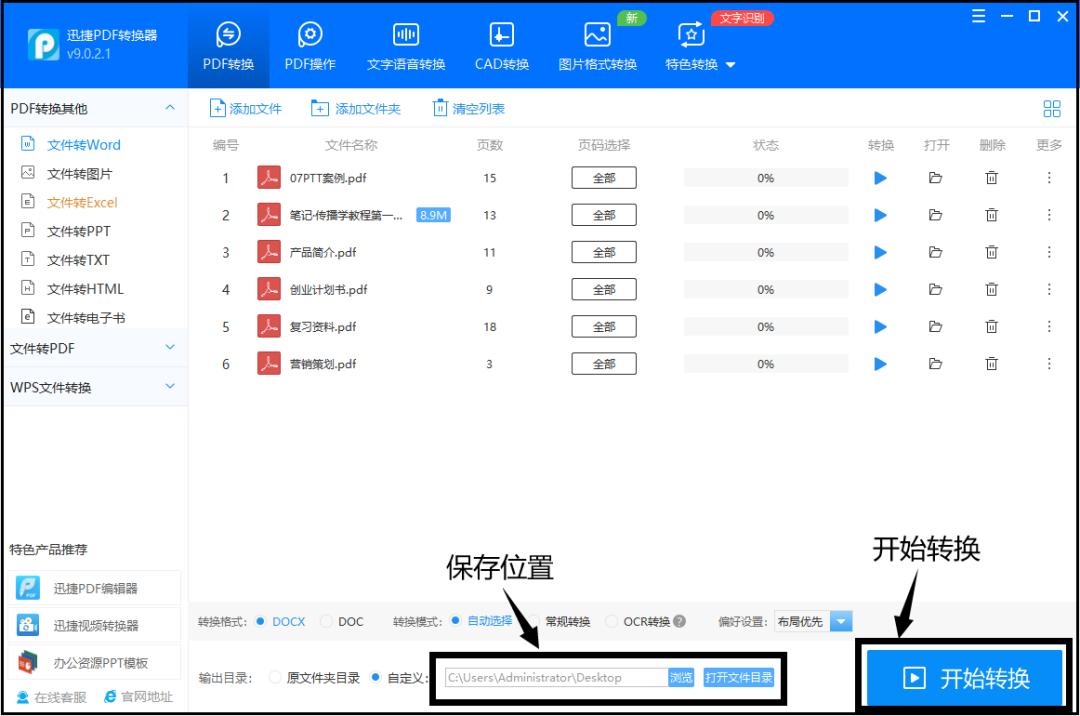Screen dimensions: 1080x716
Task: Click the progress bar of 创业计划书.pdf
Action: point(766,289)
